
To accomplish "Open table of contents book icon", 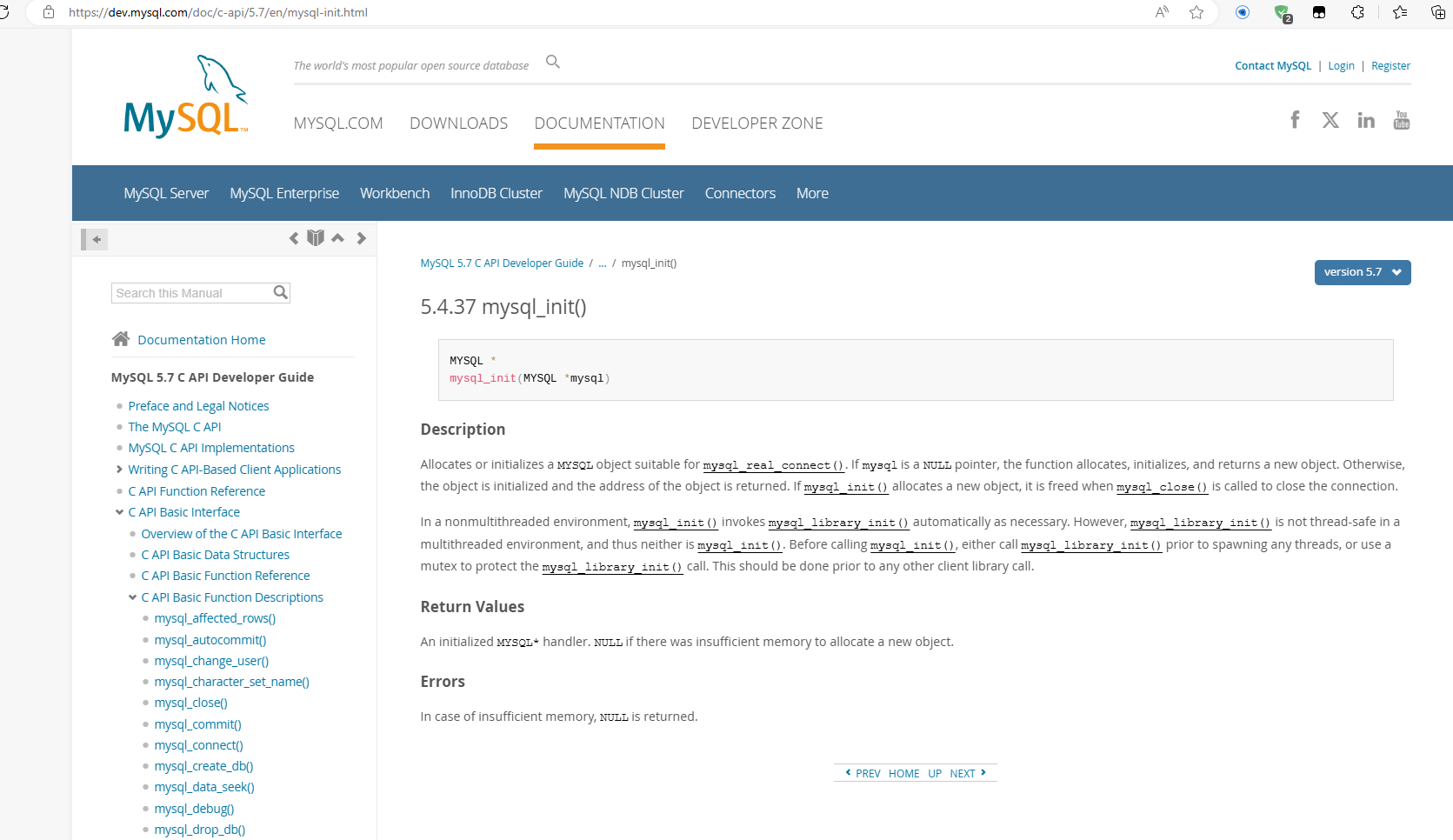I will point(316,237).
